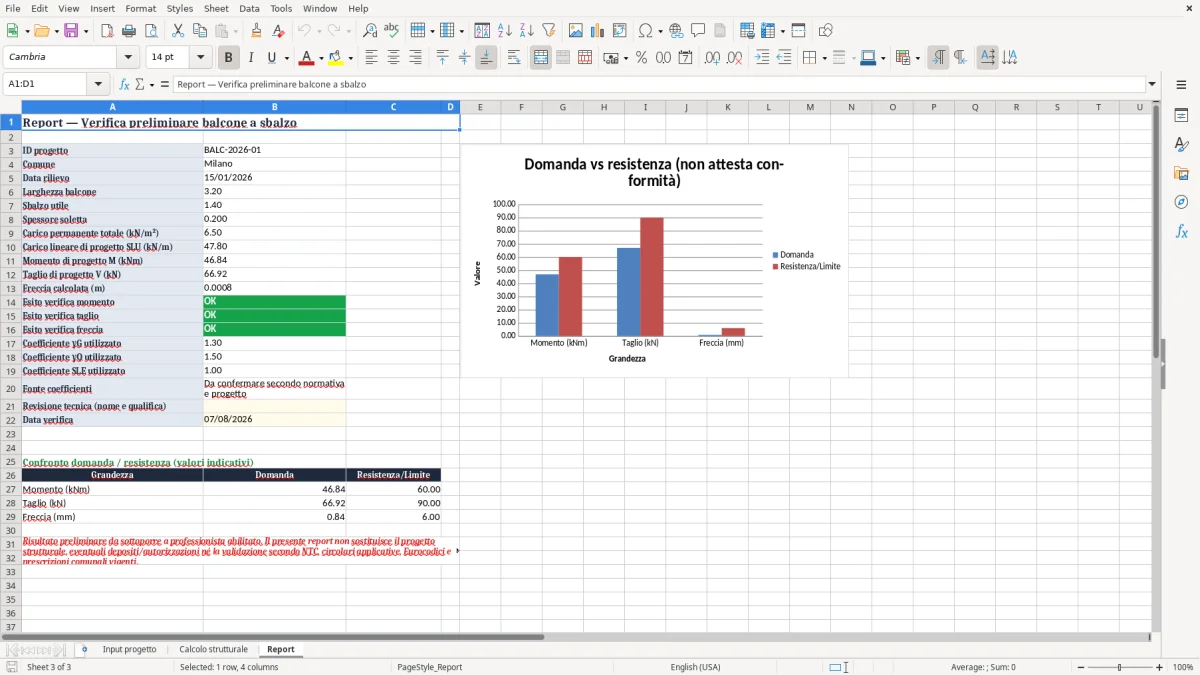Open Find and Replace
The image size is (1200, 675).
tap(370, 31)
